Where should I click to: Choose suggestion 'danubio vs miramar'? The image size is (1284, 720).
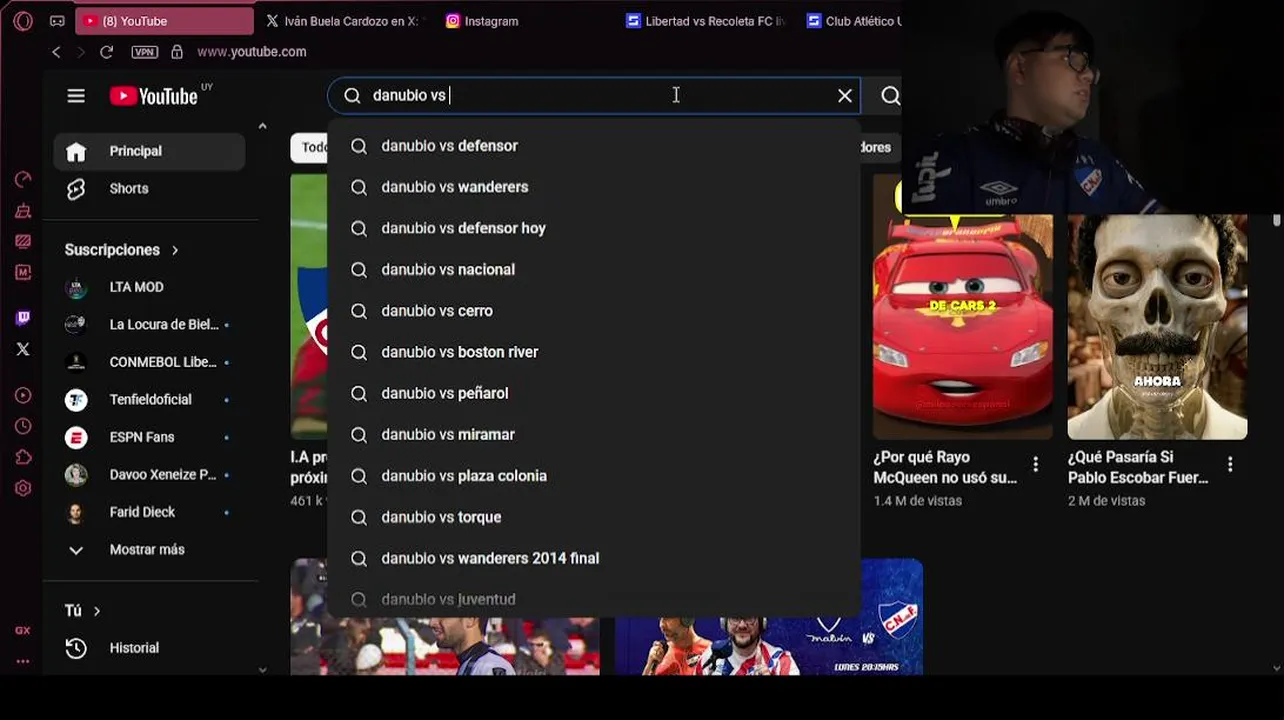[x=594, y=435]
